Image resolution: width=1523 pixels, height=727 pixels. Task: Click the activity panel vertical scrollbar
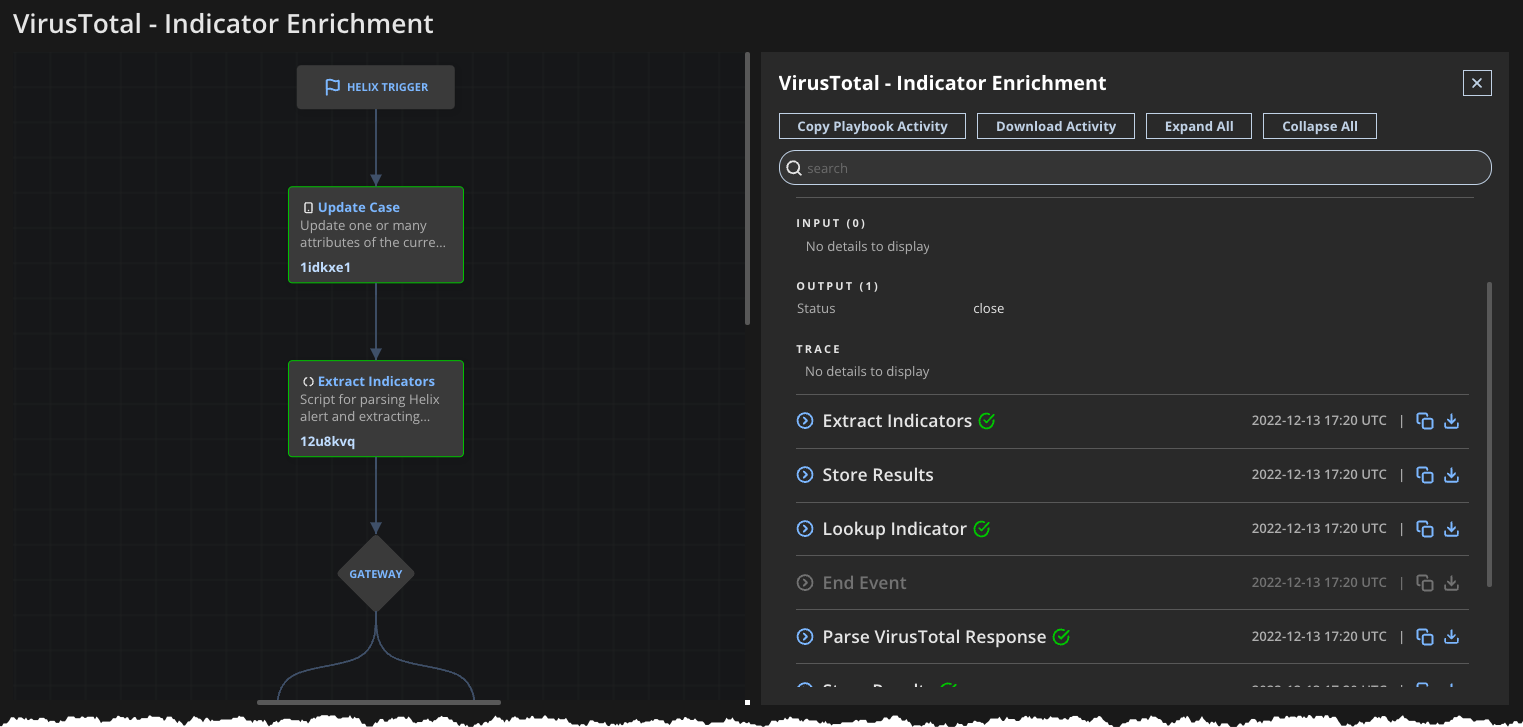[x=1490, y=433]
